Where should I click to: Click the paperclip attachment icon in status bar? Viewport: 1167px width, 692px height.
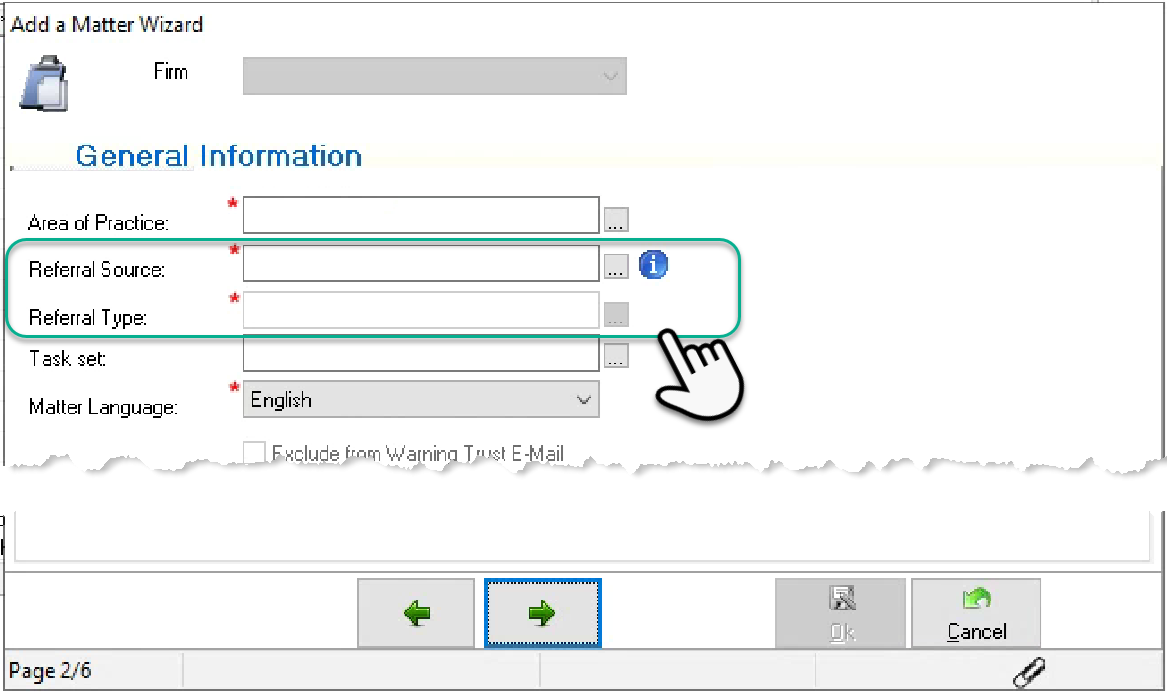1029,673
